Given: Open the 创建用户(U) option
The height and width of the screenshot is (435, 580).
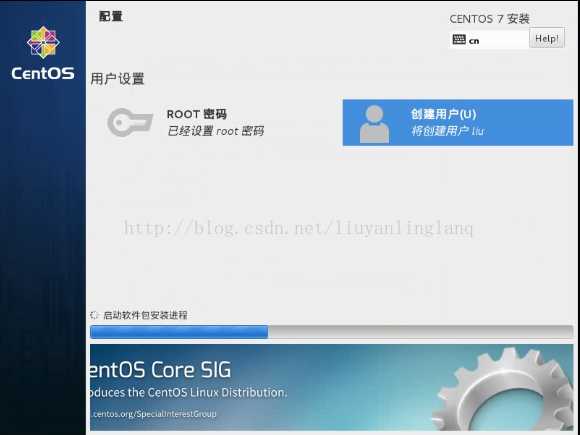Looking at the screenshot, I should tap(458, 123).
